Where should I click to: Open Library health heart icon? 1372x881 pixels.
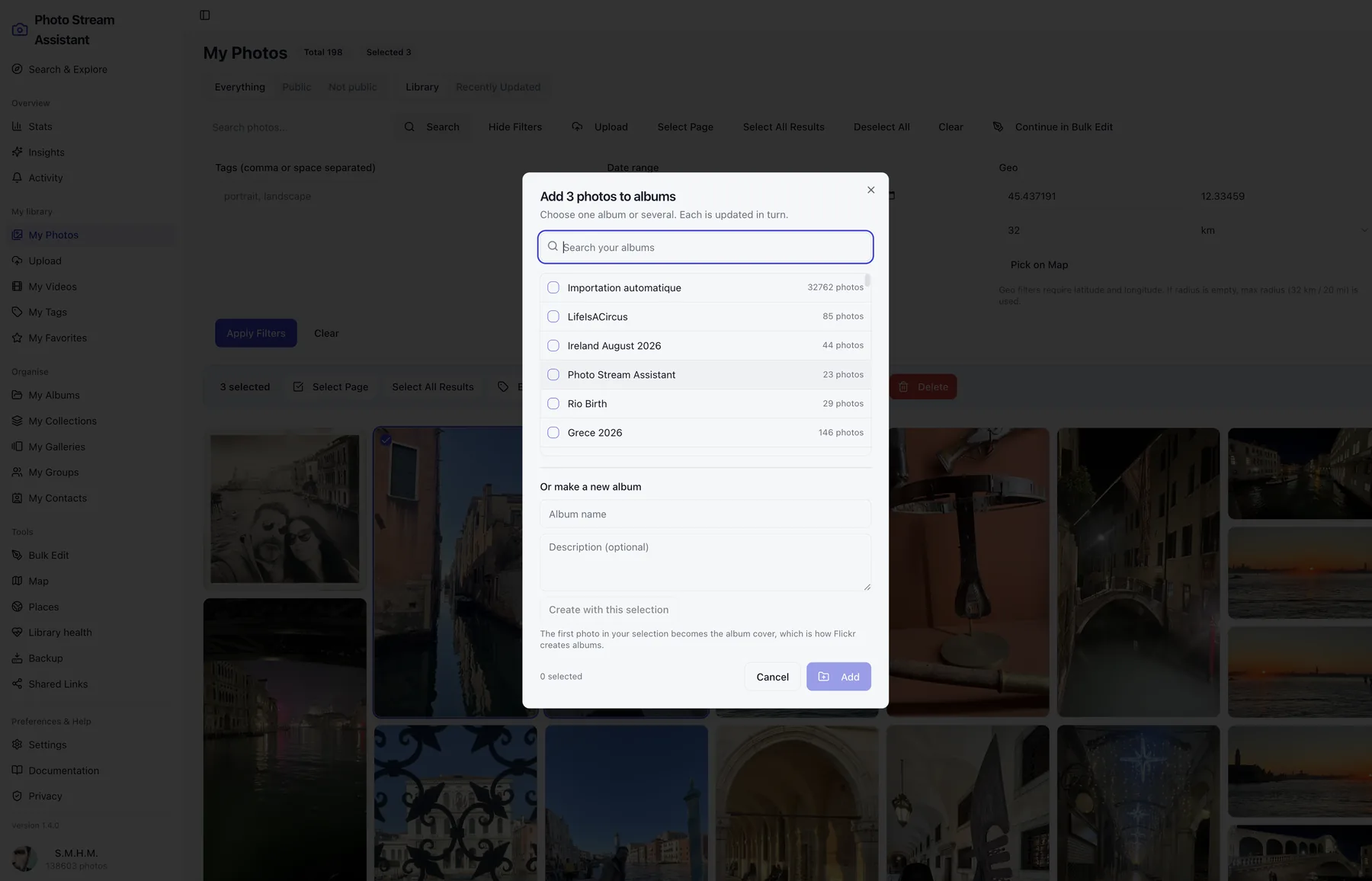(17, 632)
